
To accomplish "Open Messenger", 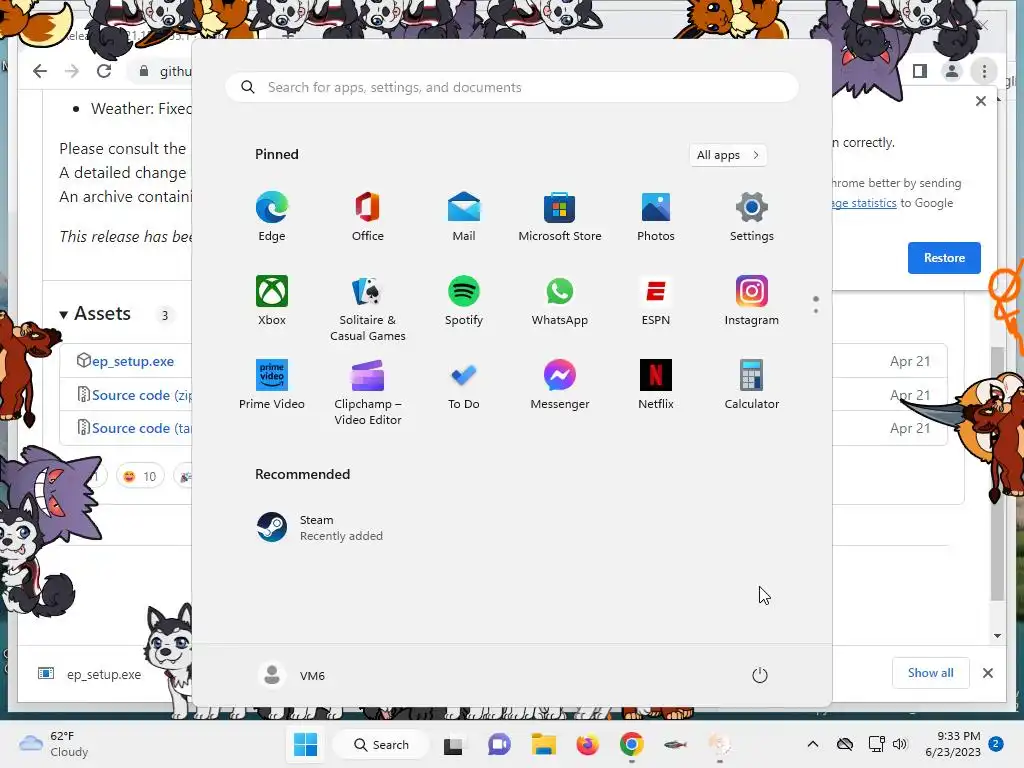I will point(560,385).
